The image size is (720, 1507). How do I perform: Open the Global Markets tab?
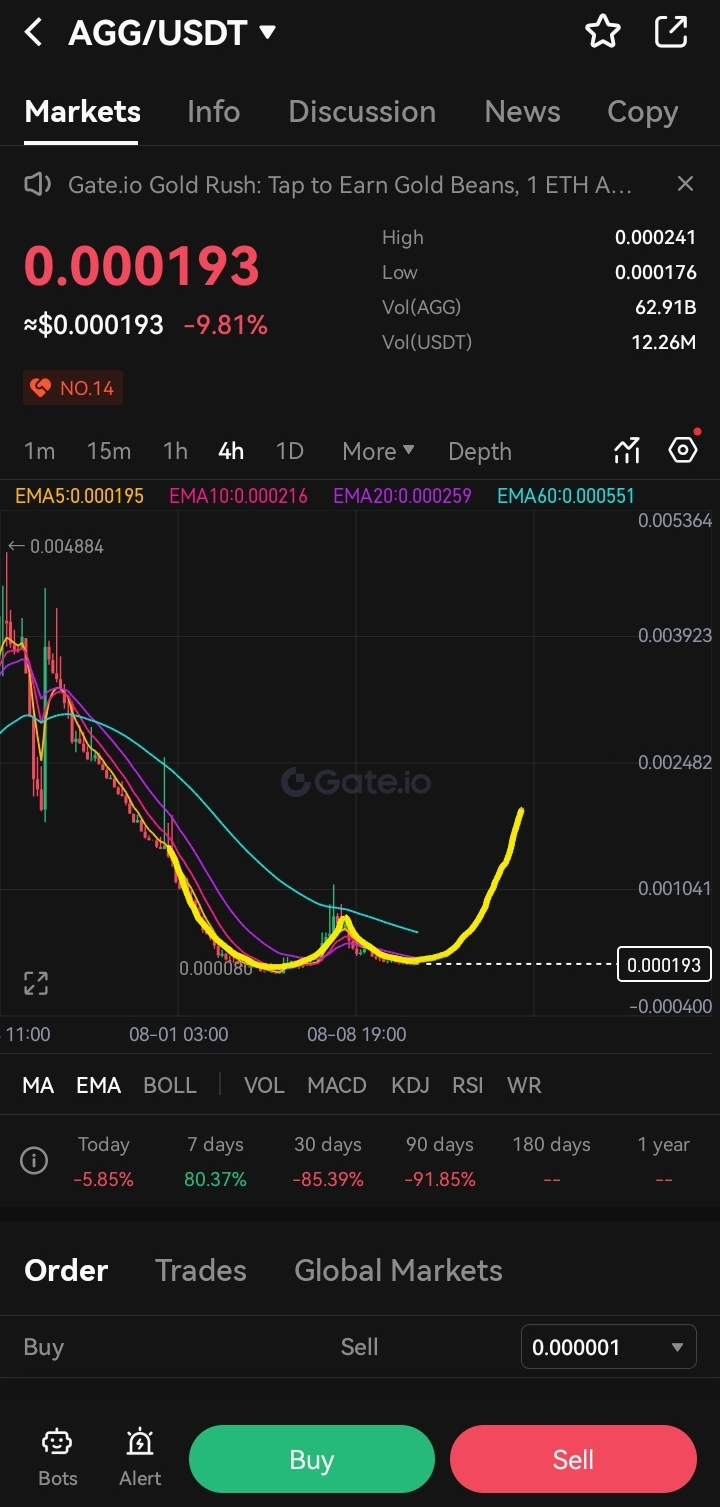point(398,1270)
